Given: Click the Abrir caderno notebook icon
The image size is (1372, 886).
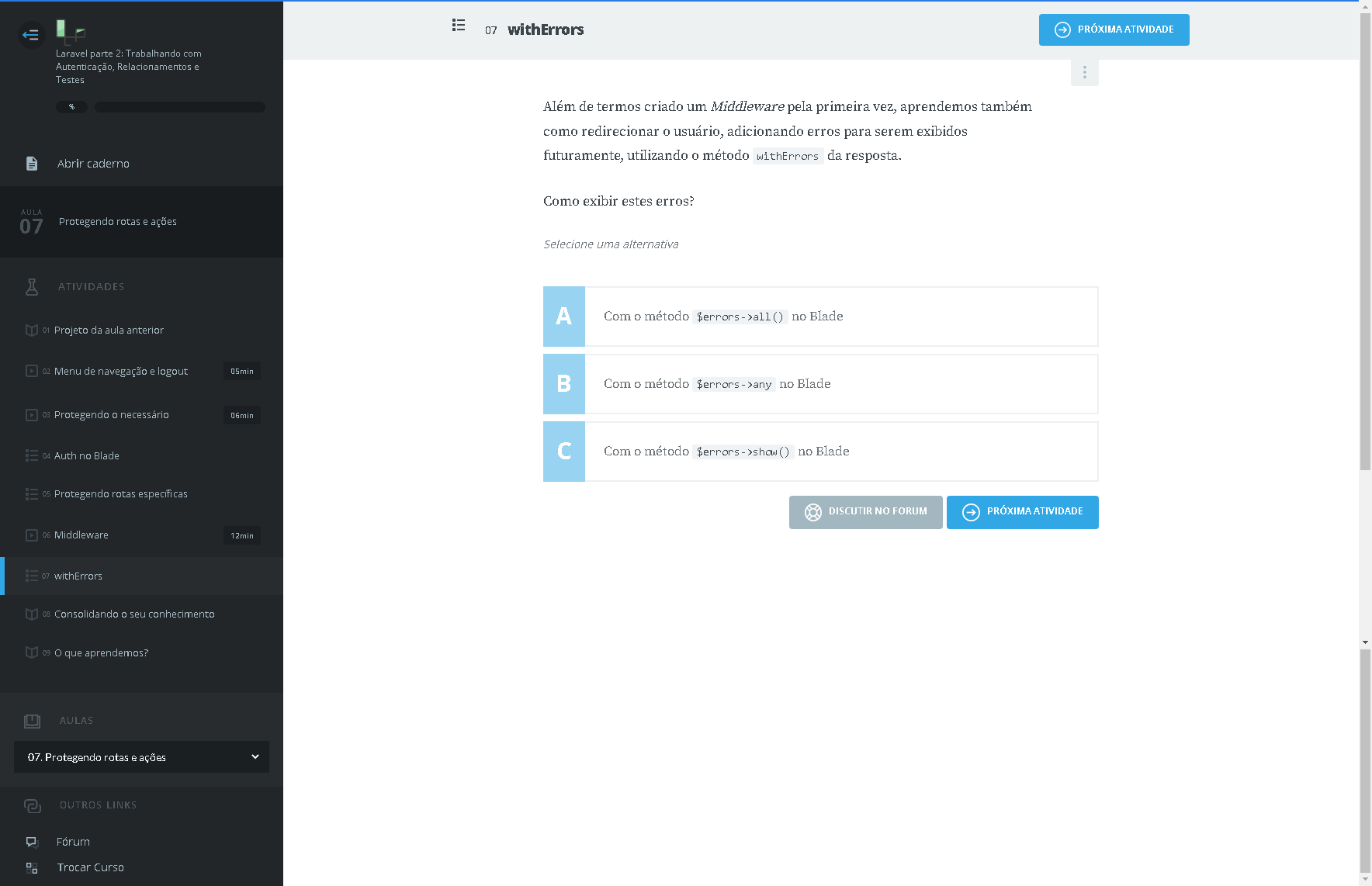Looking at the screenshot, I should click(x=32, y=164).
